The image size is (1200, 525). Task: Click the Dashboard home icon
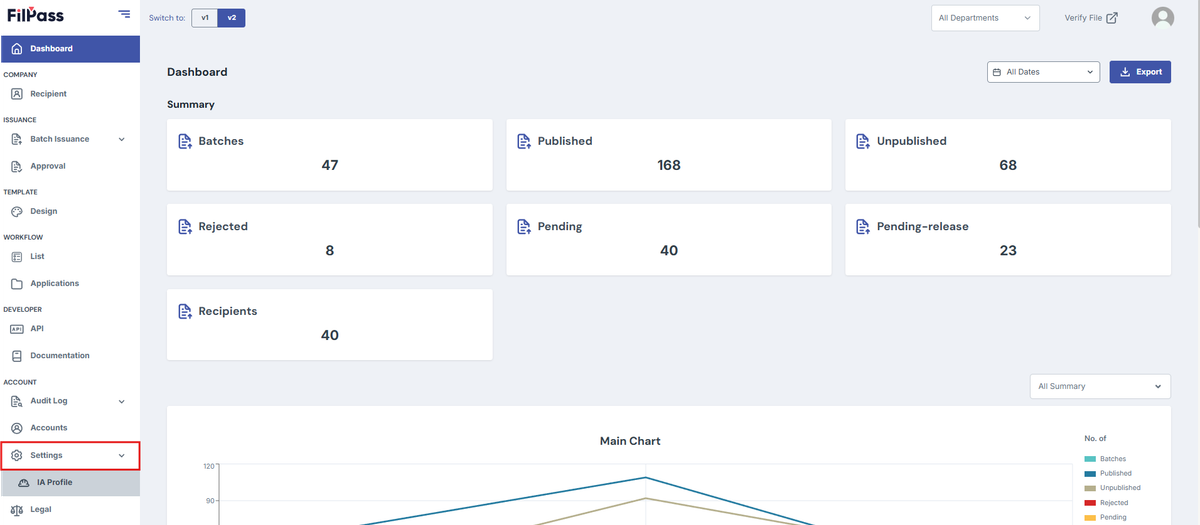tap(16, 48)
